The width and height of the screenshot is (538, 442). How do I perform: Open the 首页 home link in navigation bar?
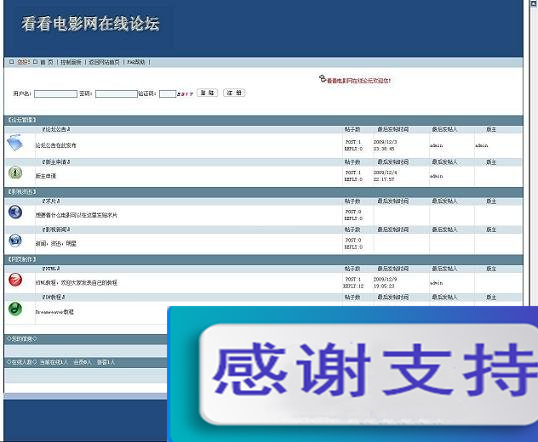click(x=47, y=62)
